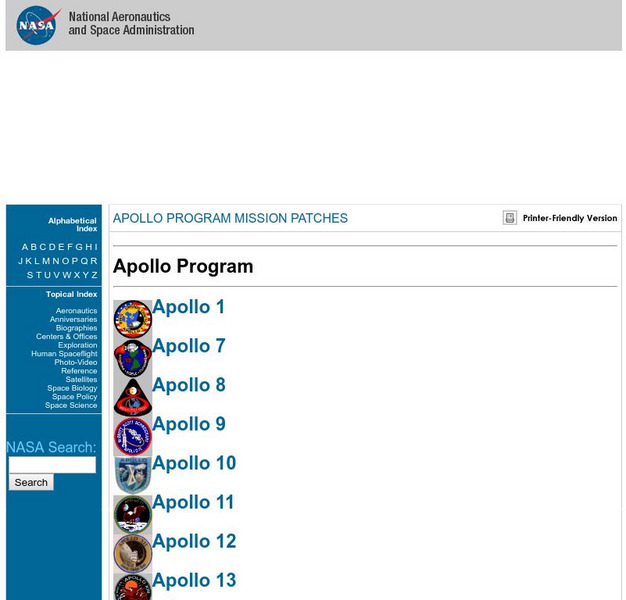The height and width of the screenshot is (600, 626).
Task: Open the Apollo 9 mission patch image
Action: 133,436
